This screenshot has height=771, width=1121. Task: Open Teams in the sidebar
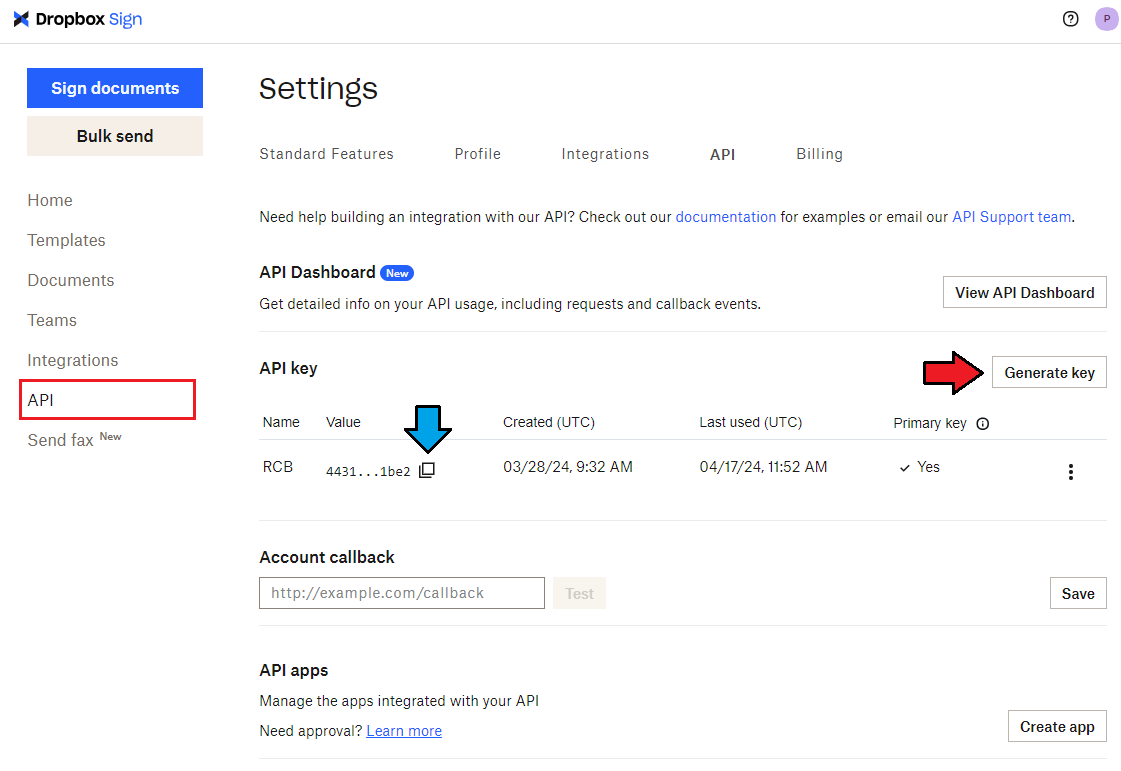(x=52, y=320)
